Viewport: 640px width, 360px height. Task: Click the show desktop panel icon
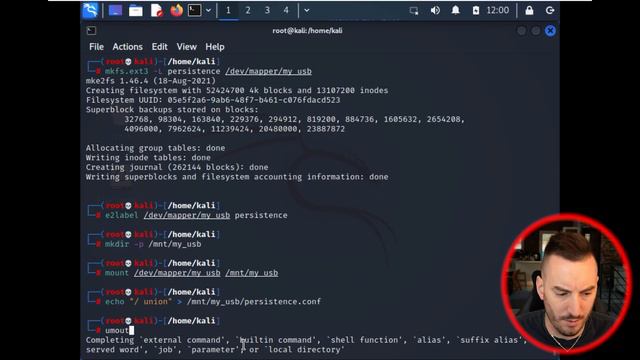click(115, 10)
